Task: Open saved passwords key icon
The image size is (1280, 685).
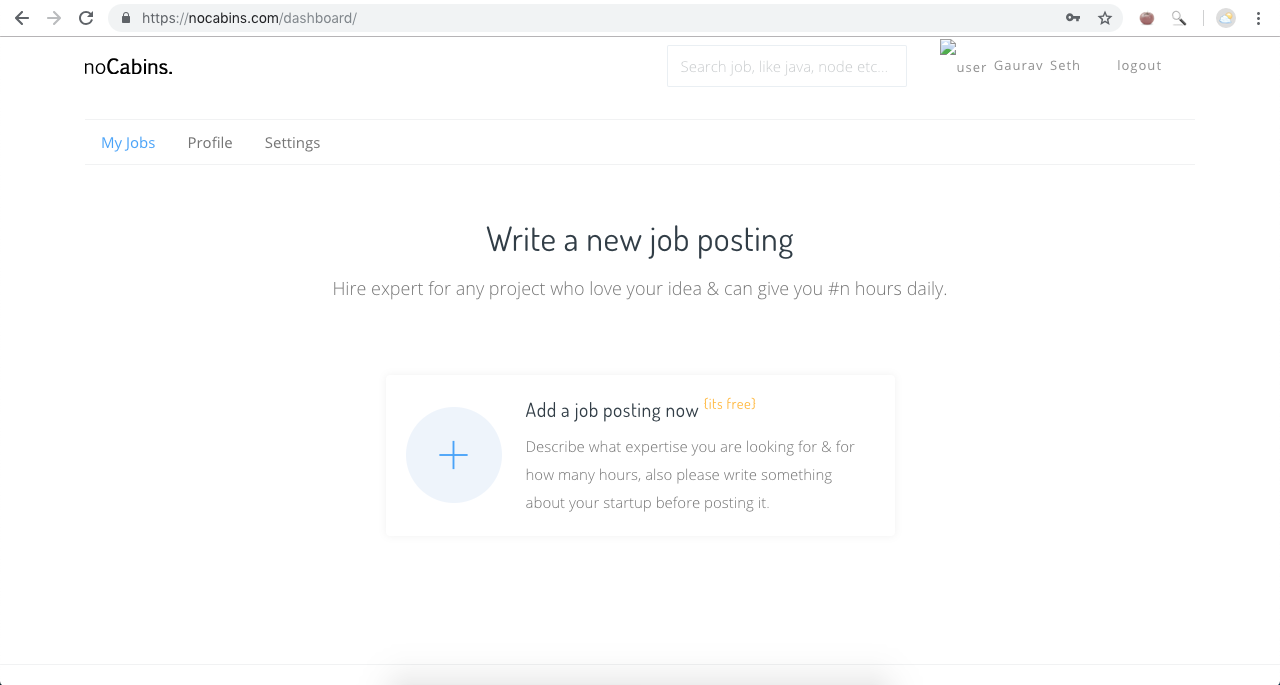Action: (x=1073, y=18)
